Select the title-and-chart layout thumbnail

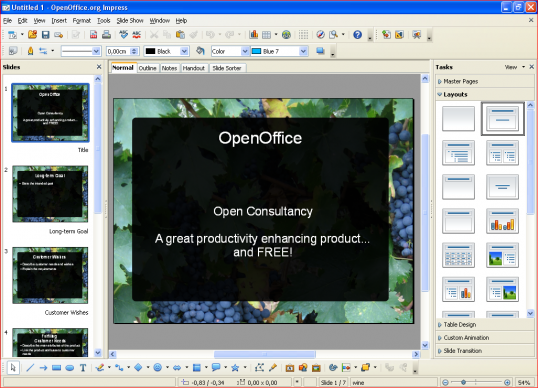pos(502,221)
